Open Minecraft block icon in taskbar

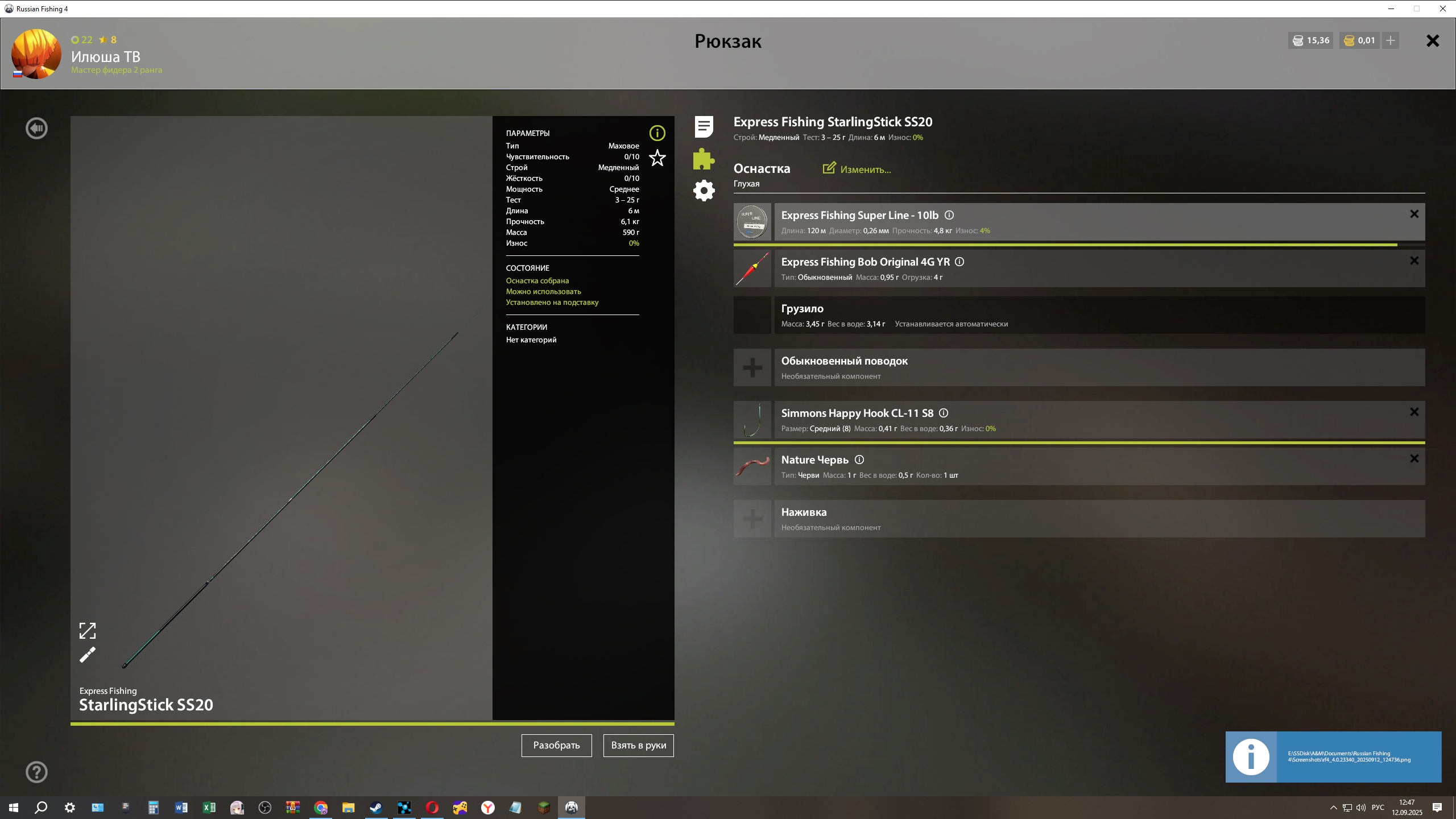[x=544, y=807]
